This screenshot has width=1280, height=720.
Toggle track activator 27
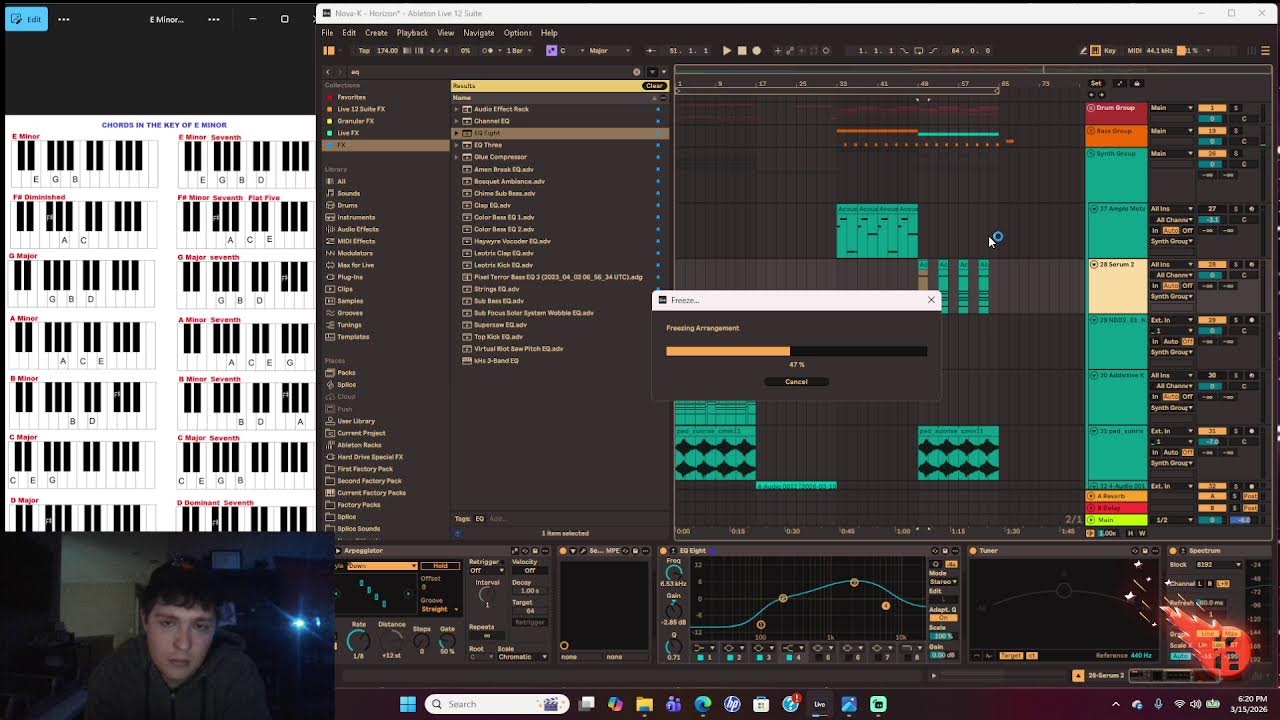tap(1212, 209)
